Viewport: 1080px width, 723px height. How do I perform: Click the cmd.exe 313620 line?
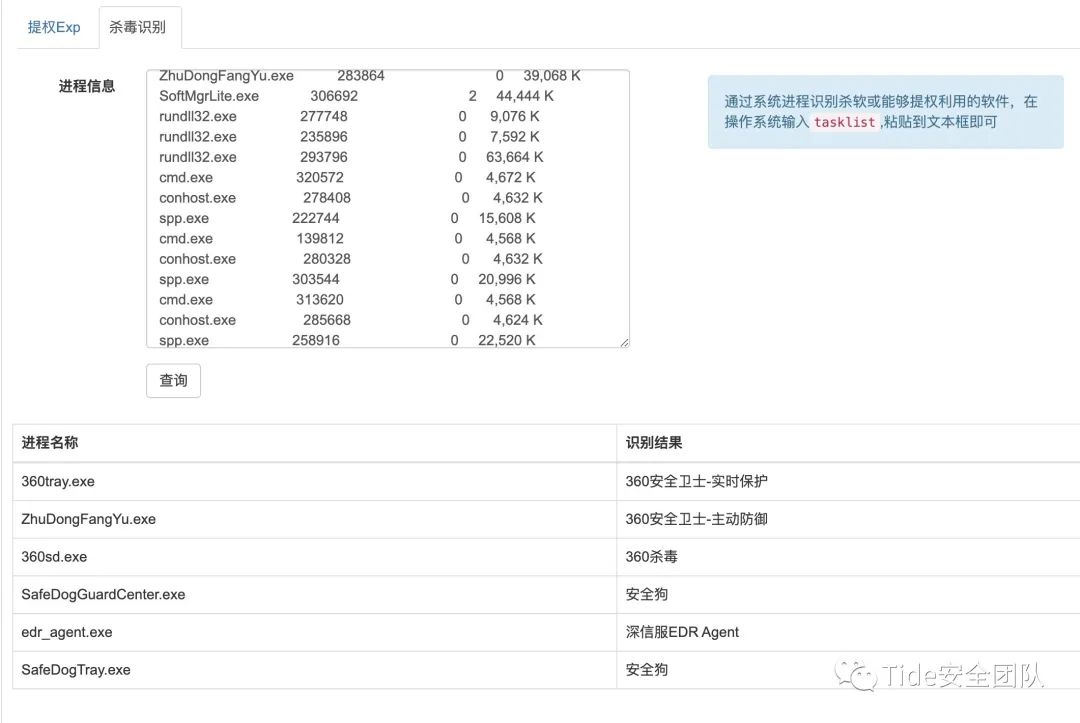pos(347,300)
